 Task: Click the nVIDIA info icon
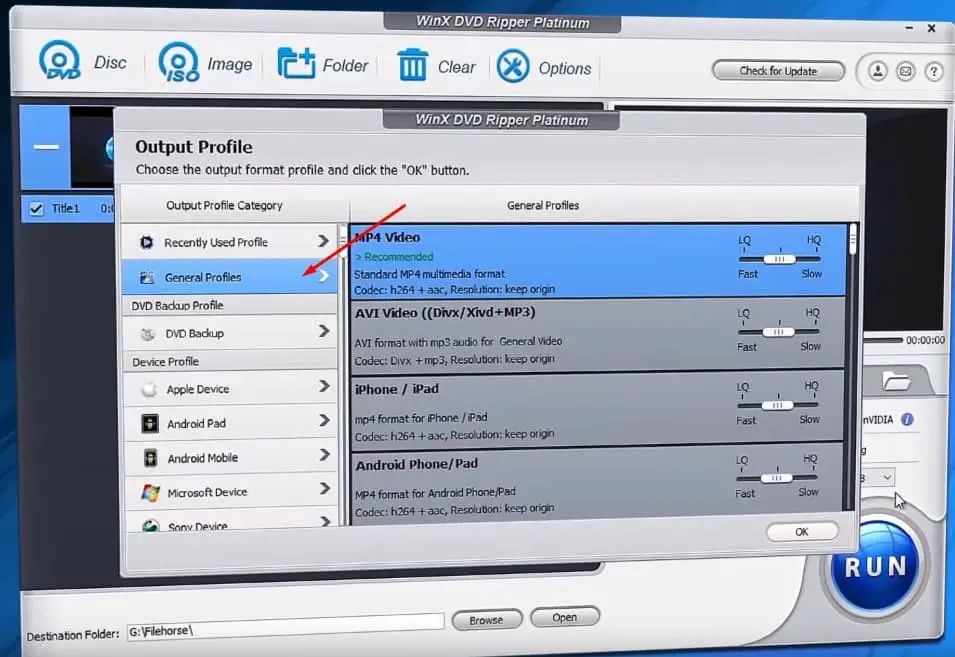tap(907, 419)
